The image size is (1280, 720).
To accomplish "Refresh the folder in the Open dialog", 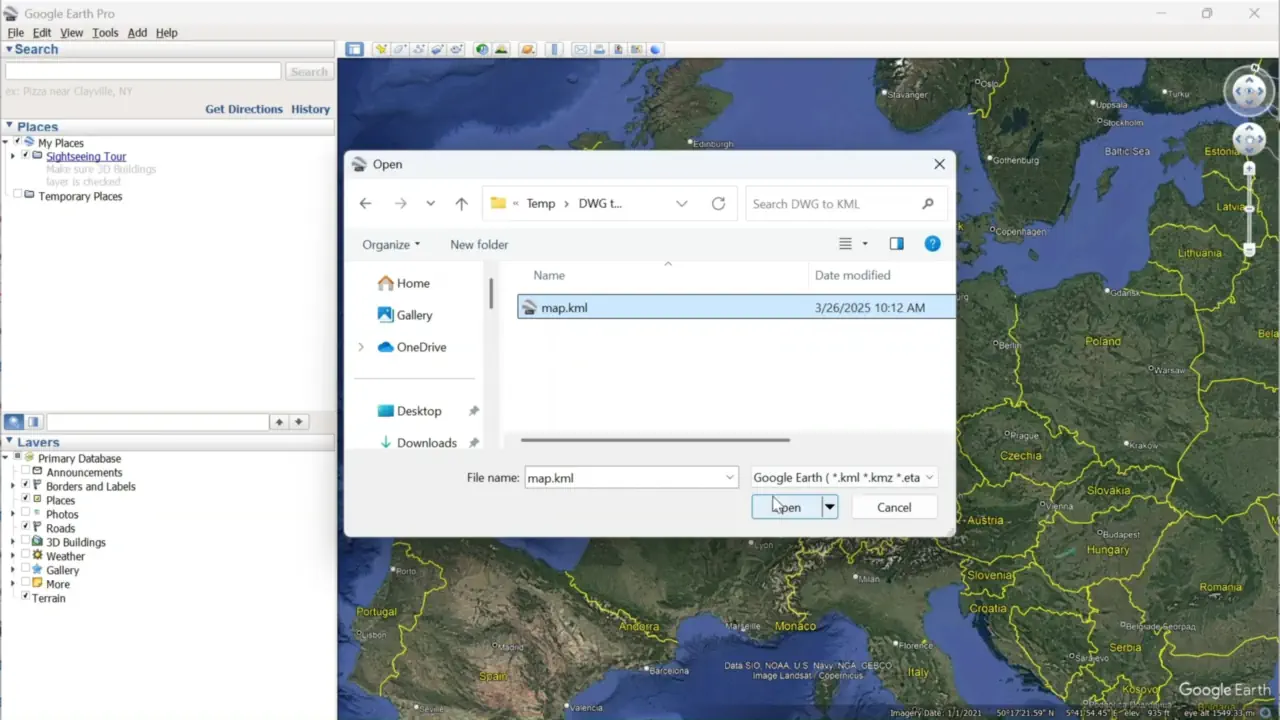I will click(x=718, y=203).
